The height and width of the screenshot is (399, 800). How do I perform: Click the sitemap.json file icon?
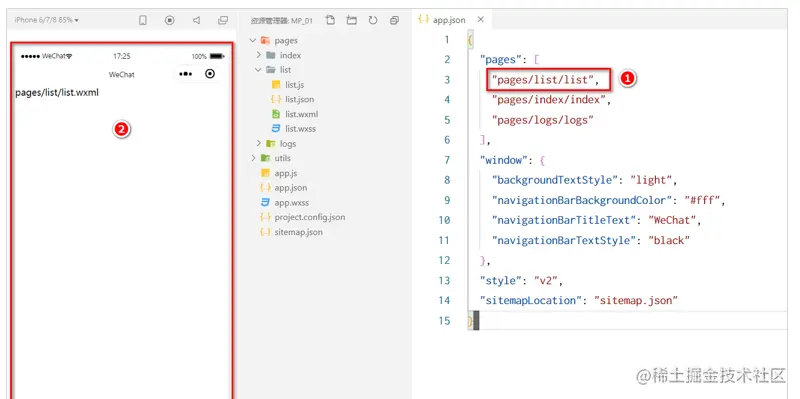click(265, 232)
